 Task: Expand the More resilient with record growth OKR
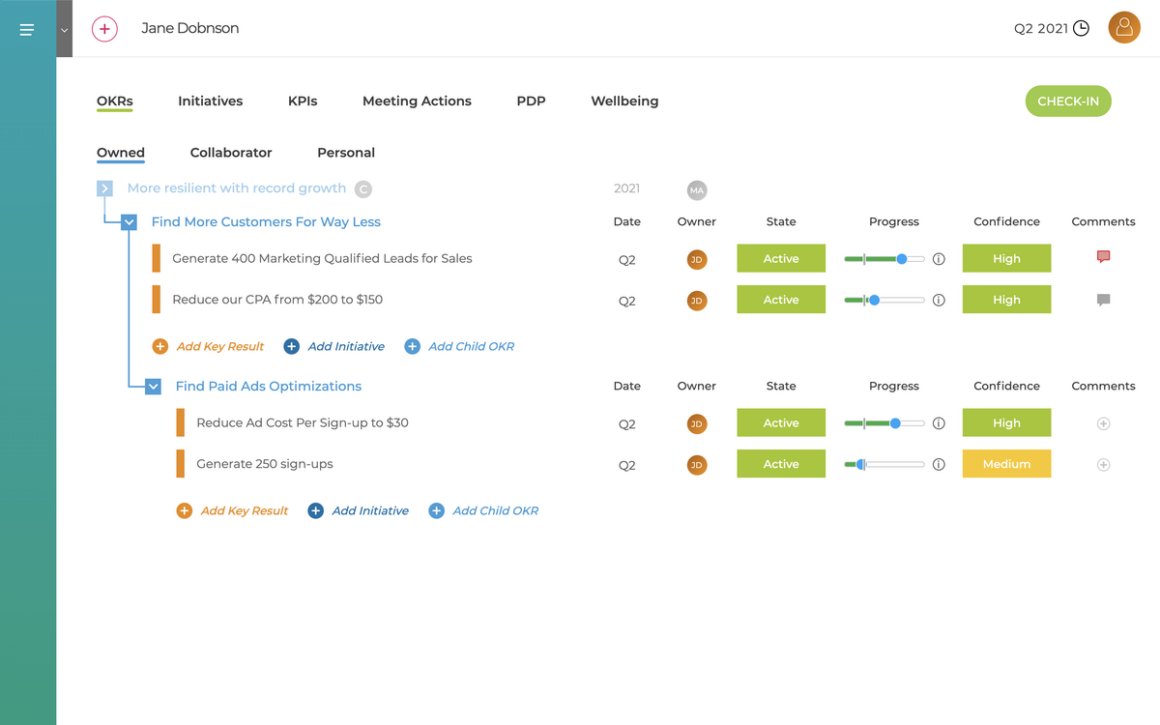(x=104, y=188)
